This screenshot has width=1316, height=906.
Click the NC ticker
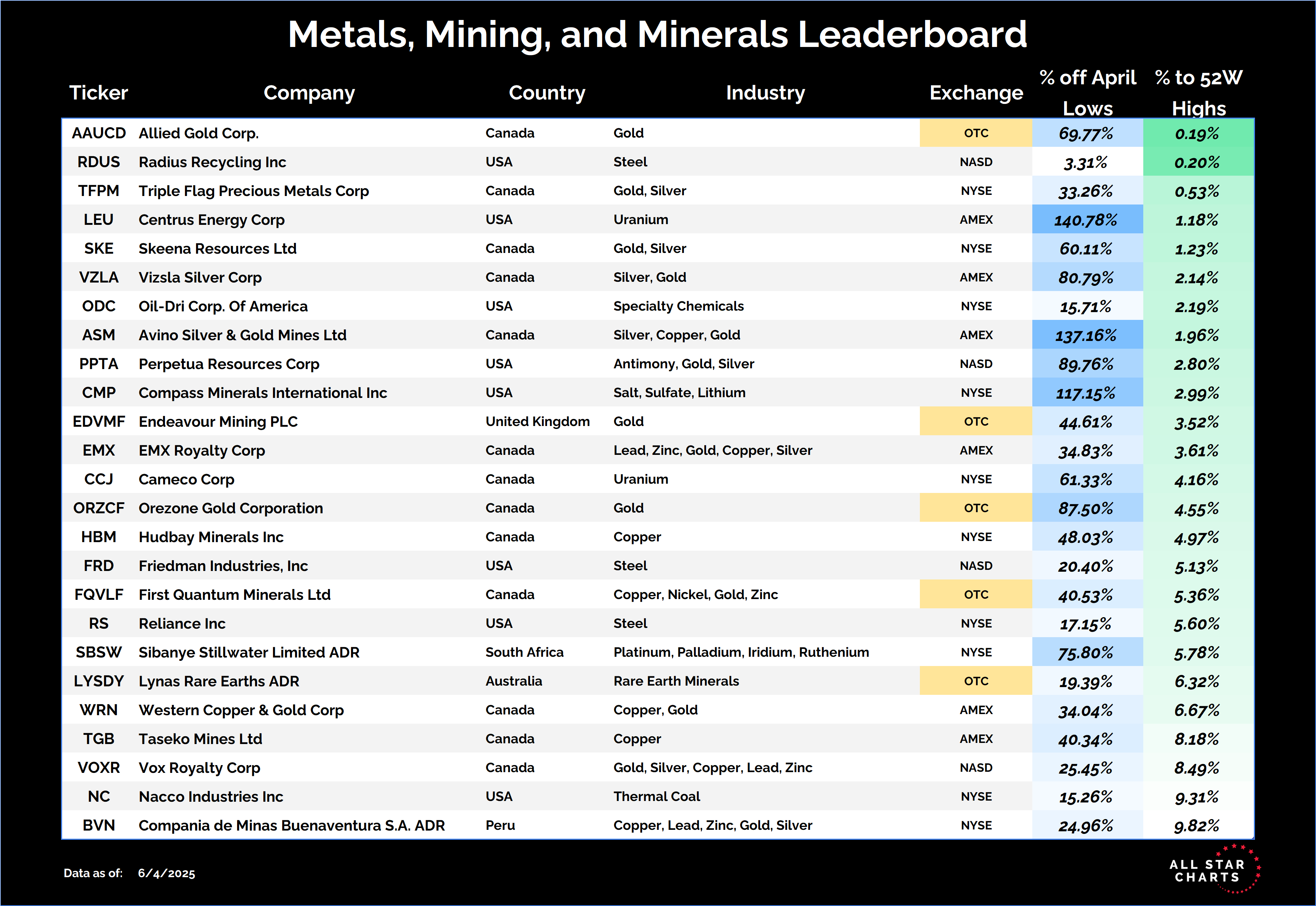[x=99, y=797]
